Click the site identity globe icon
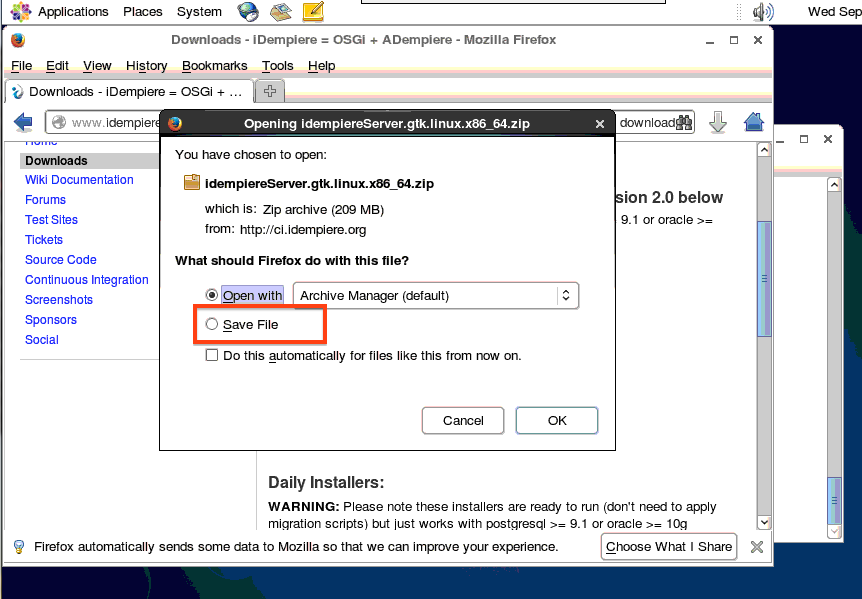The height and width of the screenshot is (599, 862). 59,123
